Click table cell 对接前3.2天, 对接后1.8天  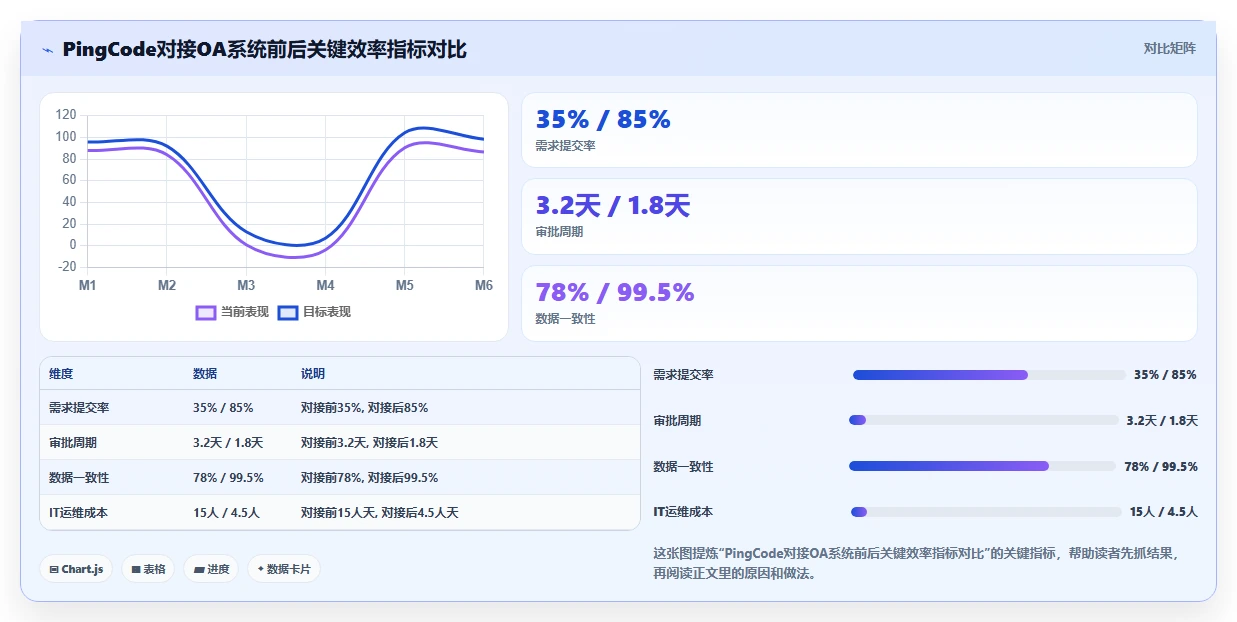[x=369, y=442]
